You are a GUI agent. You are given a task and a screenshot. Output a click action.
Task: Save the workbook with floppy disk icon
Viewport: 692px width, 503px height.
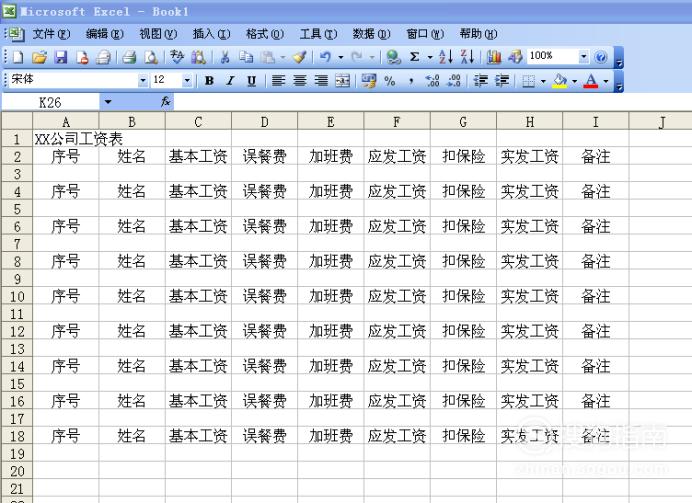[61, 57]
